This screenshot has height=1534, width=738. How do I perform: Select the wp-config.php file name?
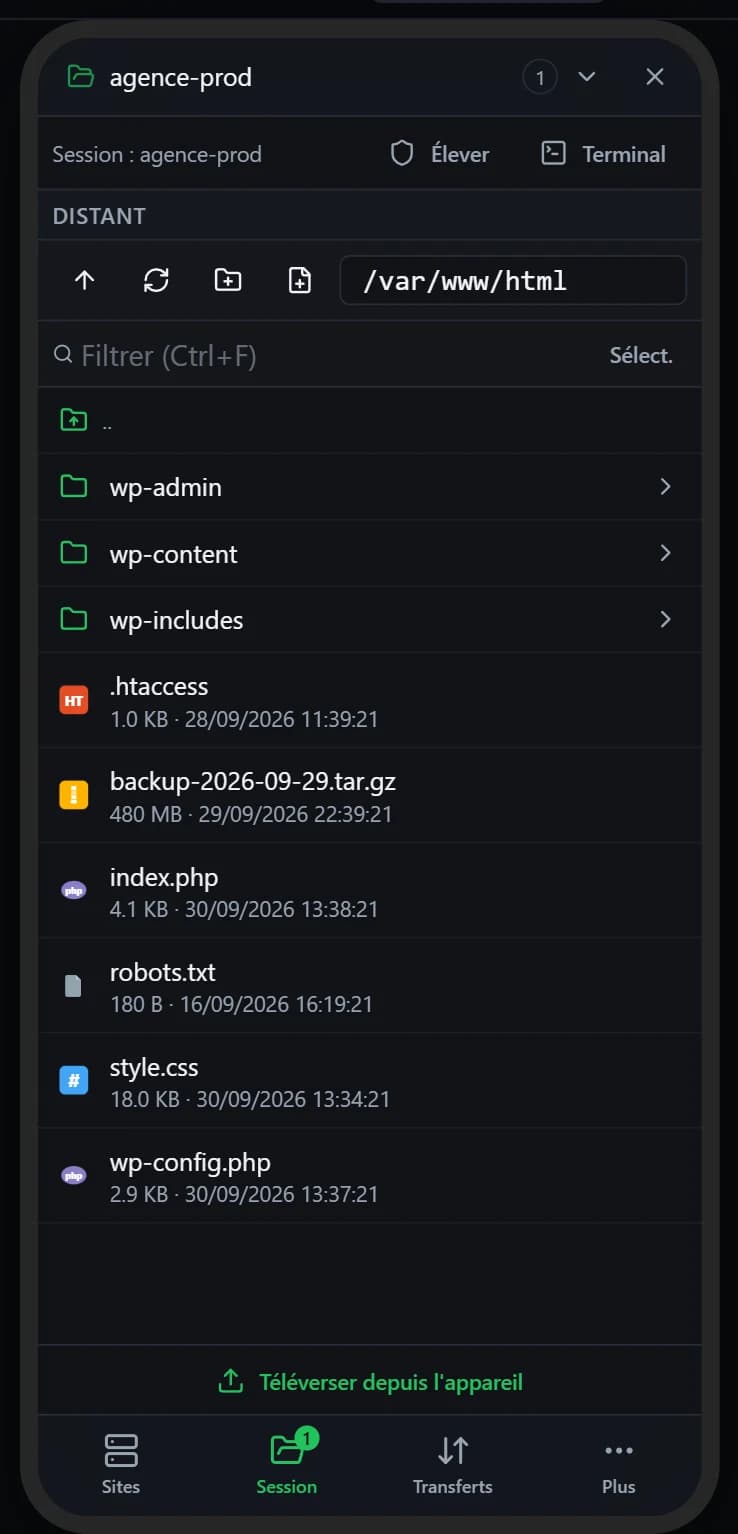tap(190, 1162)
